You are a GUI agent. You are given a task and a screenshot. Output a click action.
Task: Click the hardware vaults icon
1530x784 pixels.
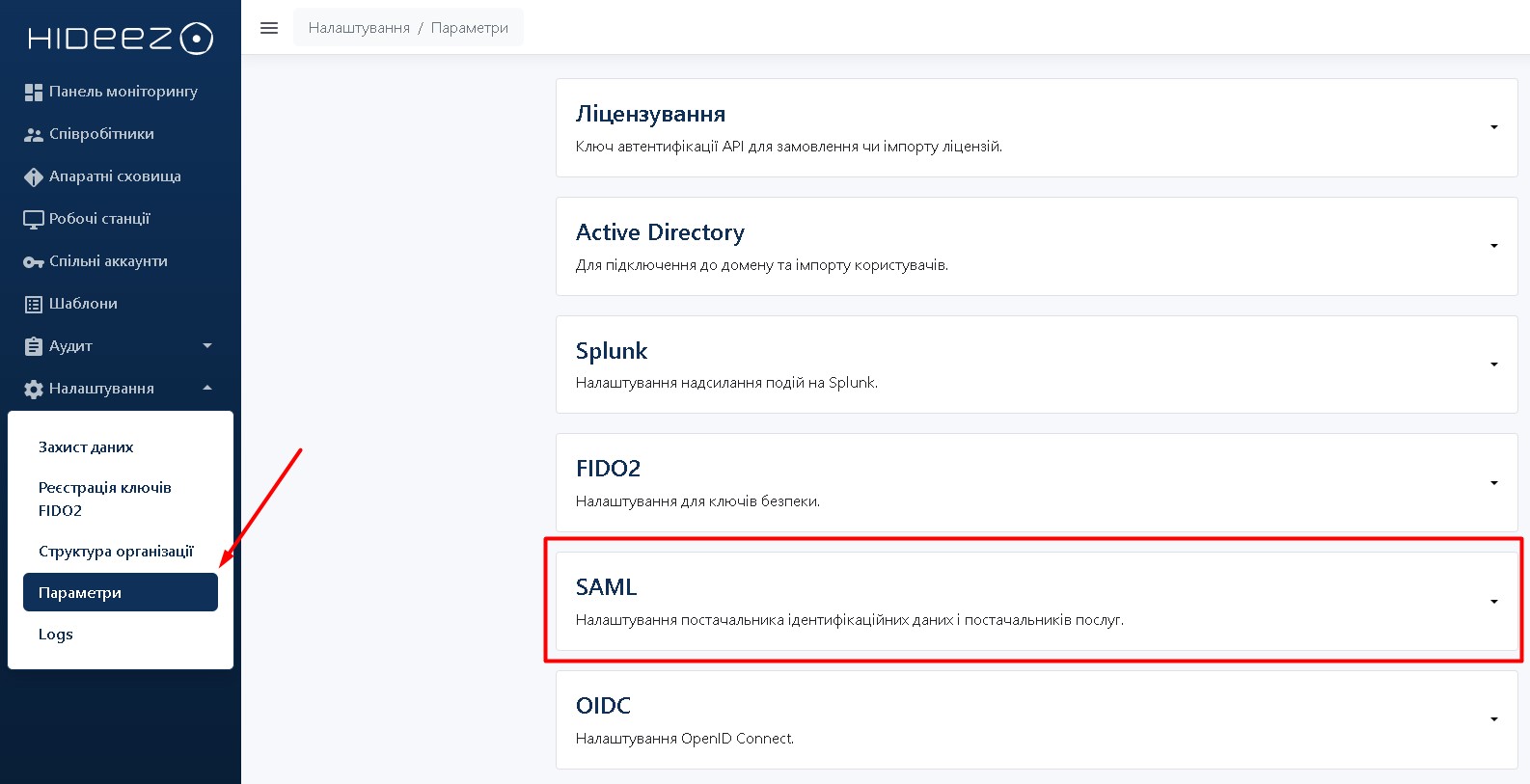pyautogui.click(x=34, y=176)
